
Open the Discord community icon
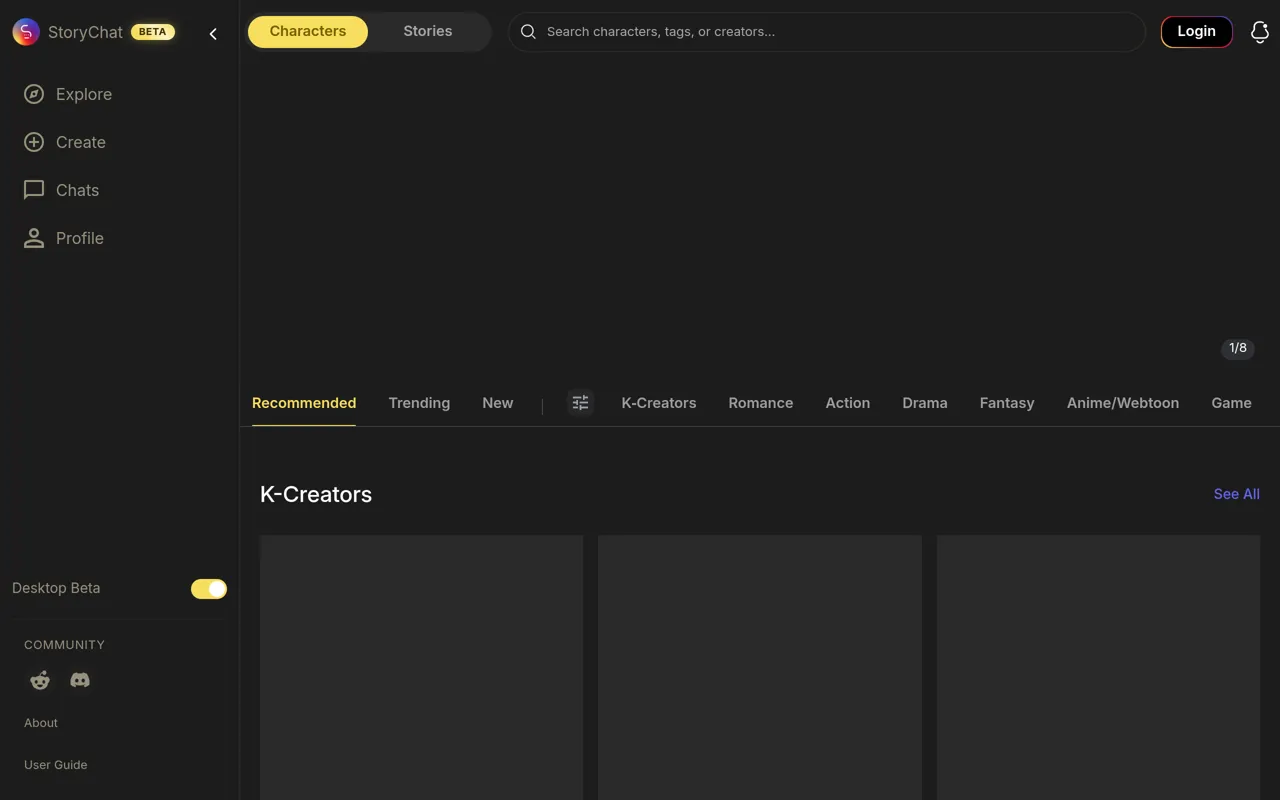coord(80,680)
